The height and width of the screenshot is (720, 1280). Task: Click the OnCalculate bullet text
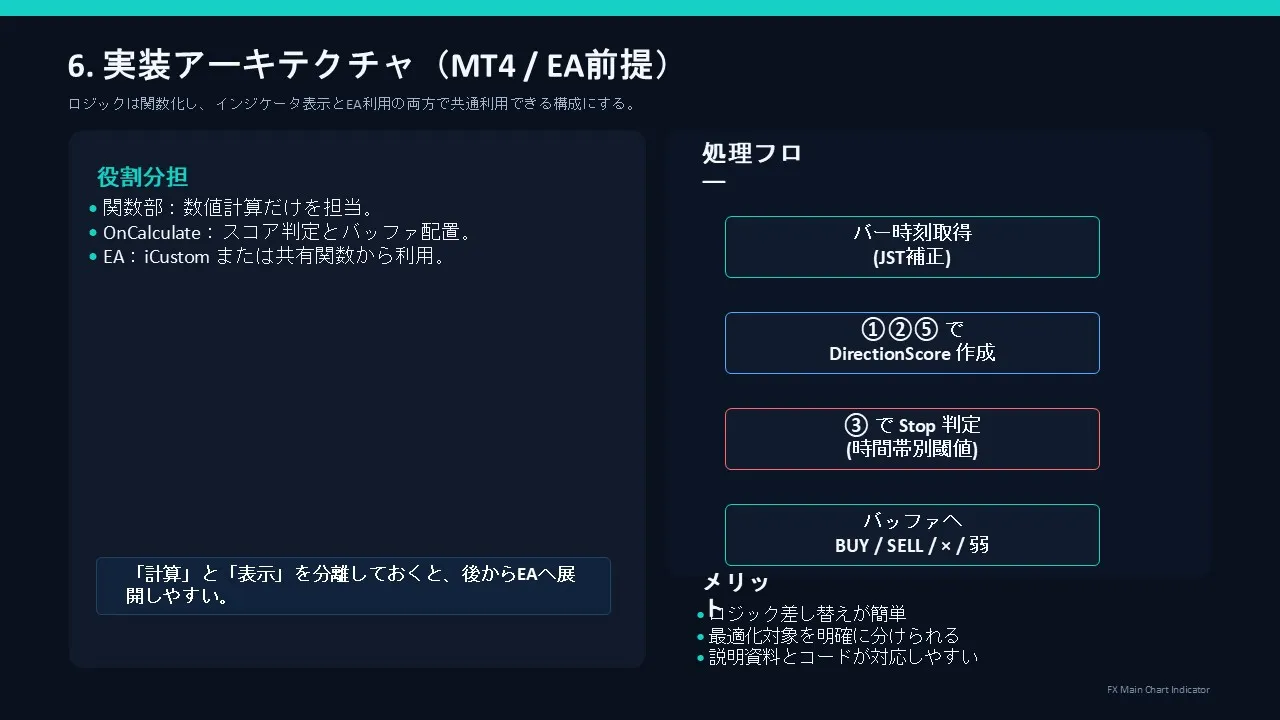(286, 233)
